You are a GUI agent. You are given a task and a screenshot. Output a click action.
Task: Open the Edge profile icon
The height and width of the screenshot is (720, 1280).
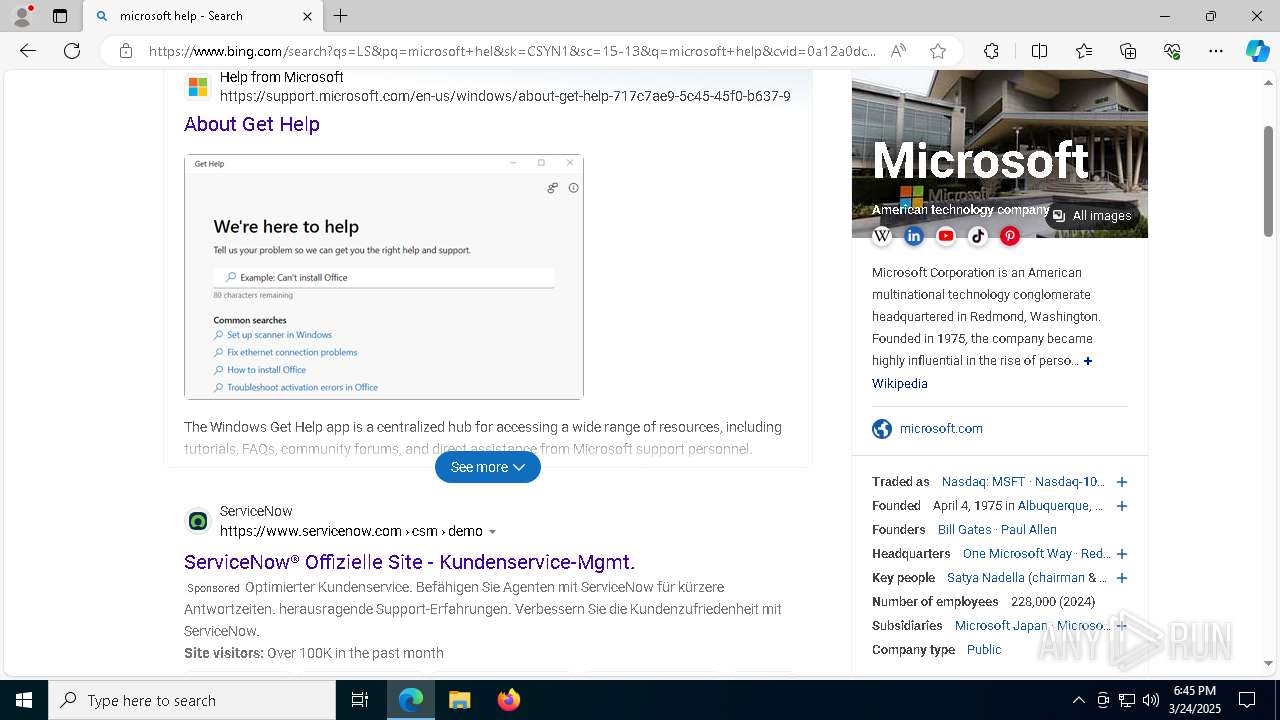(22, 16)
